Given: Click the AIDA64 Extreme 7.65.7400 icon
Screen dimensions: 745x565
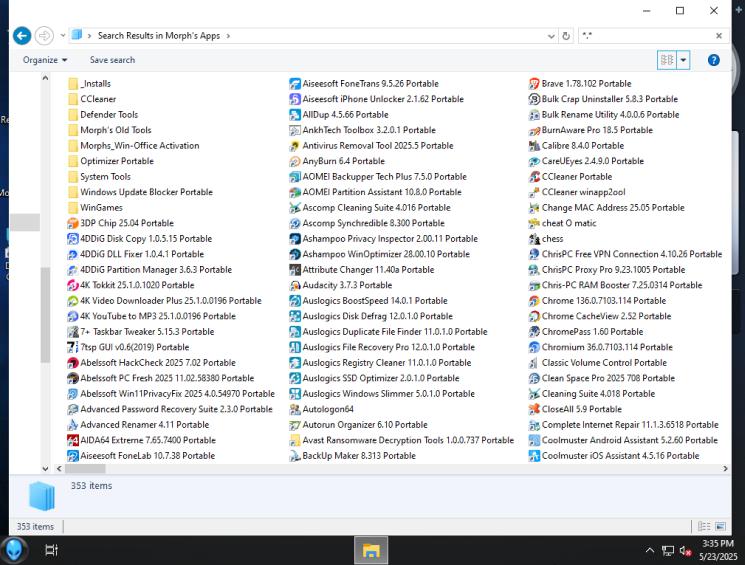Looking at the screenshot, I should click(x=73, y=441).
